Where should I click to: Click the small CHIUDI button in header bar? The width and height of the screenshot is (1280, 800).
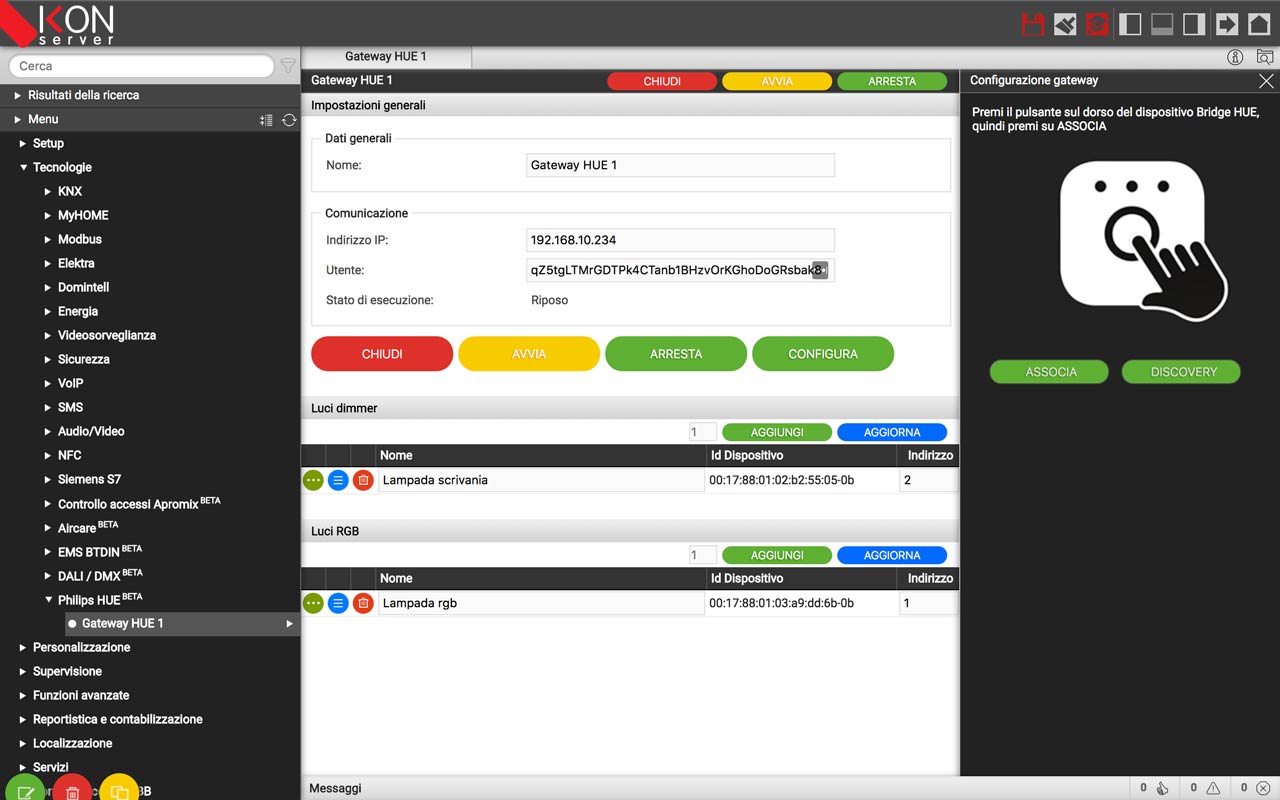click(x=662, y=82)
